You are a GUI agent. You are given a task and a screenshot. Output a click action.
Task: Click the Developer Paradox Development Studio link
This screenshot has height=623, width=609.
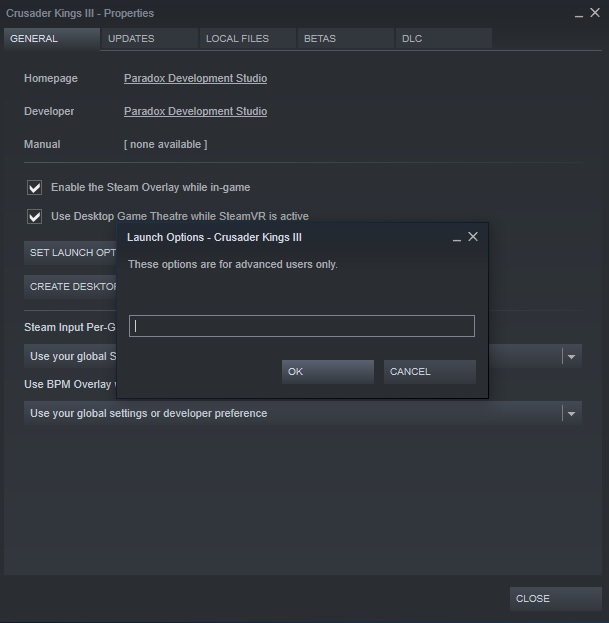[x=195, y=111]
